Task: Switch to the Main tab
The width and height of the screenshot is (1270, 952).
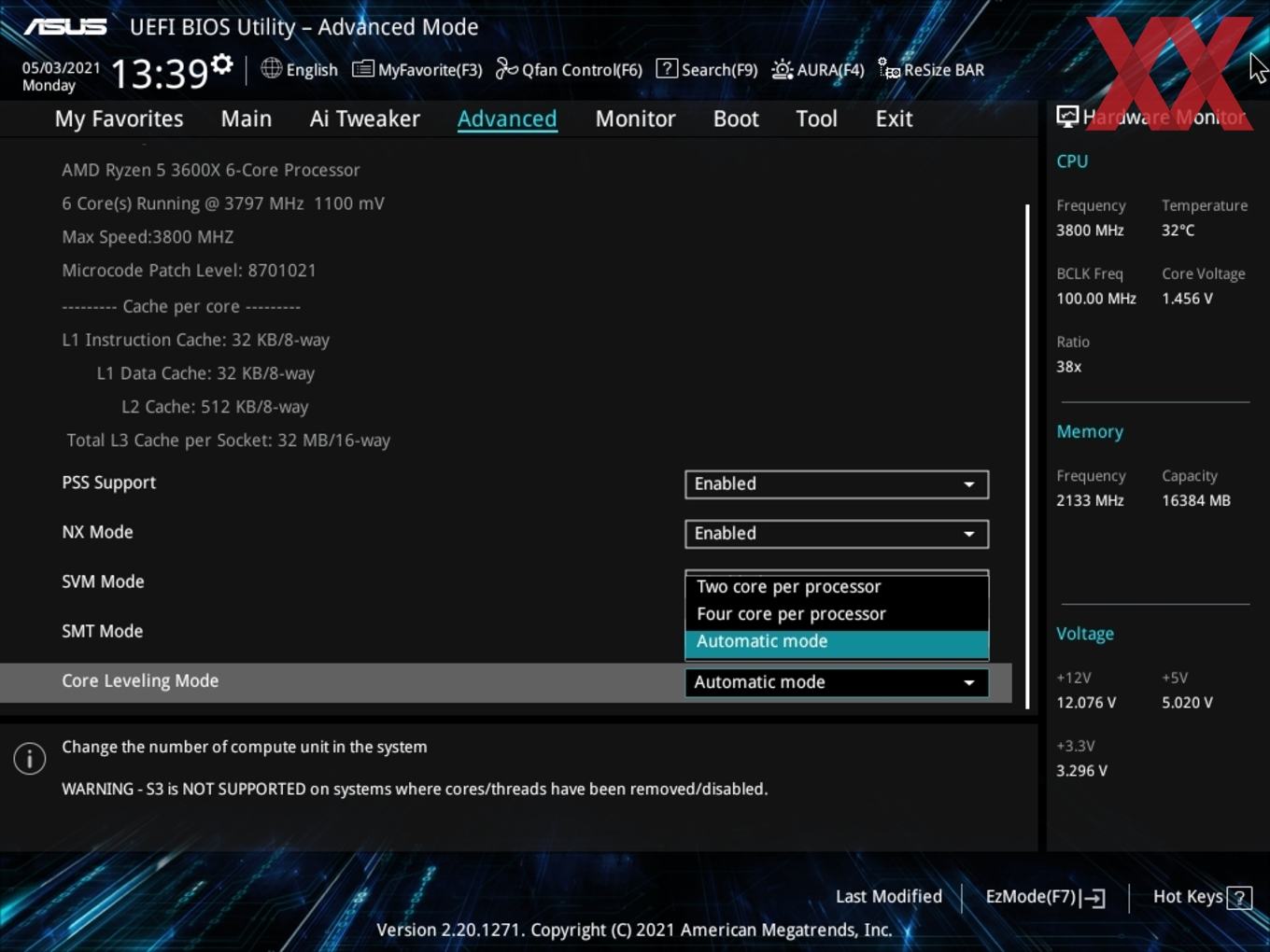Action: pyautogui.click(x=247, y=119)
